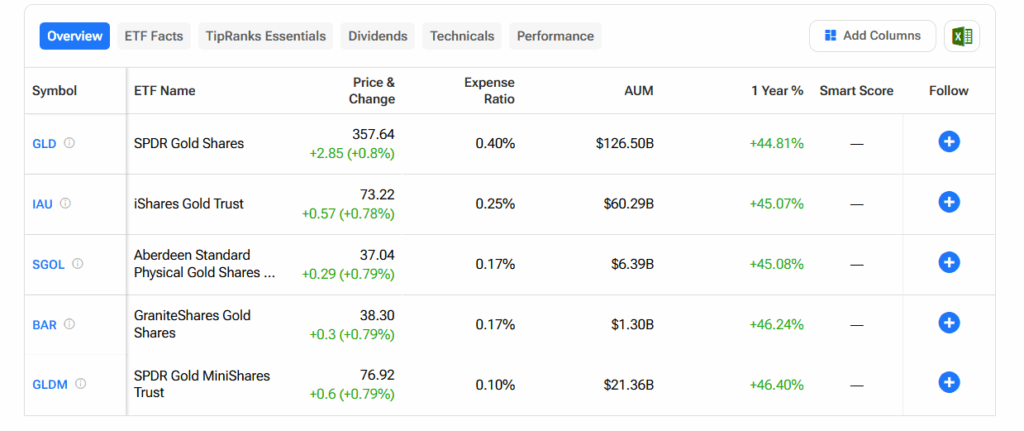This screenshot has height=431, width=1024.
Task: Switch to the ETF Facts tab
Action: [x=154, y=36]
